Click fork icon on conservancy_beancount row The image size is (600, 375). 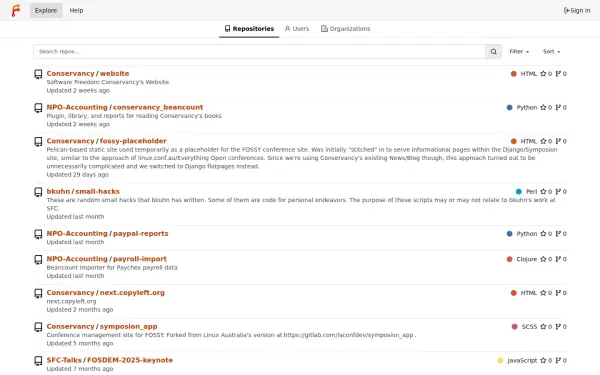(x=558, y=108)
